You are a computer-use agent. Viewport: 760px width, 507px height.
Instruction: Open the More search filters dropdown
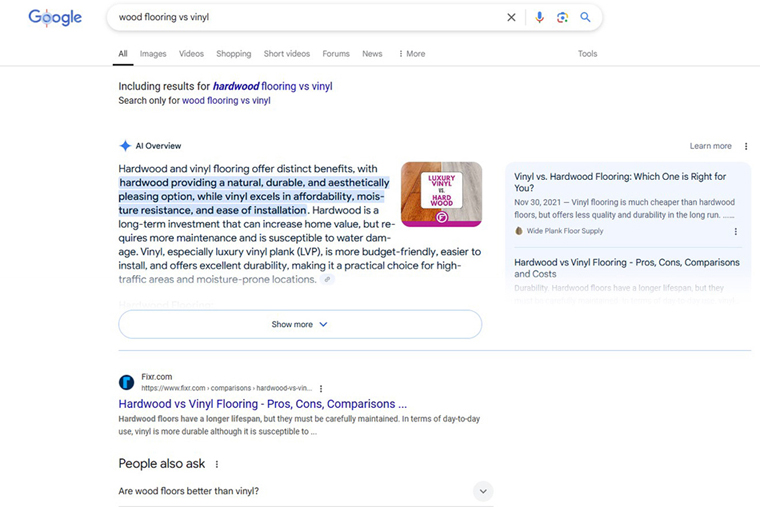[x=412, y=54]
